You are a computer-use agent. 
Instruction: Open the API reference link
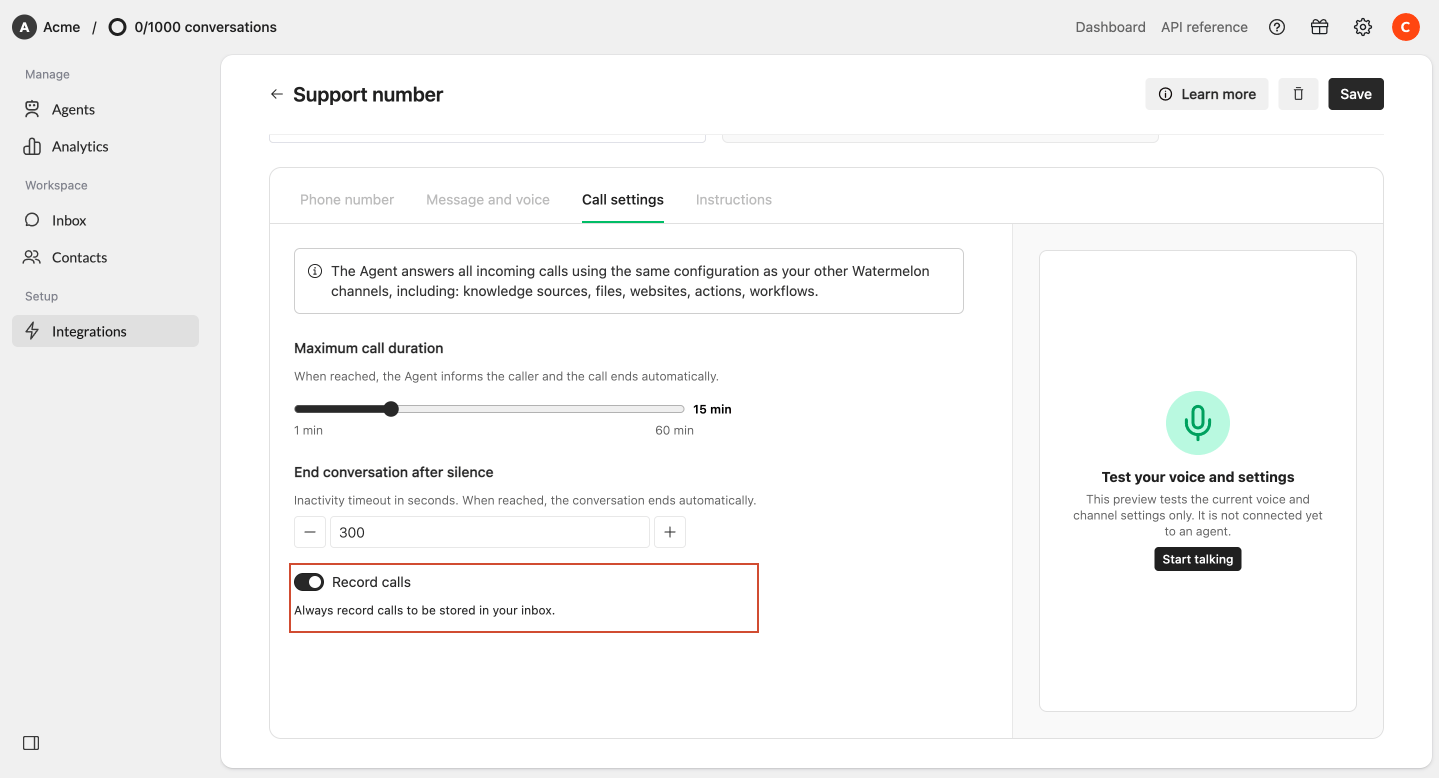pos(1204,27)
